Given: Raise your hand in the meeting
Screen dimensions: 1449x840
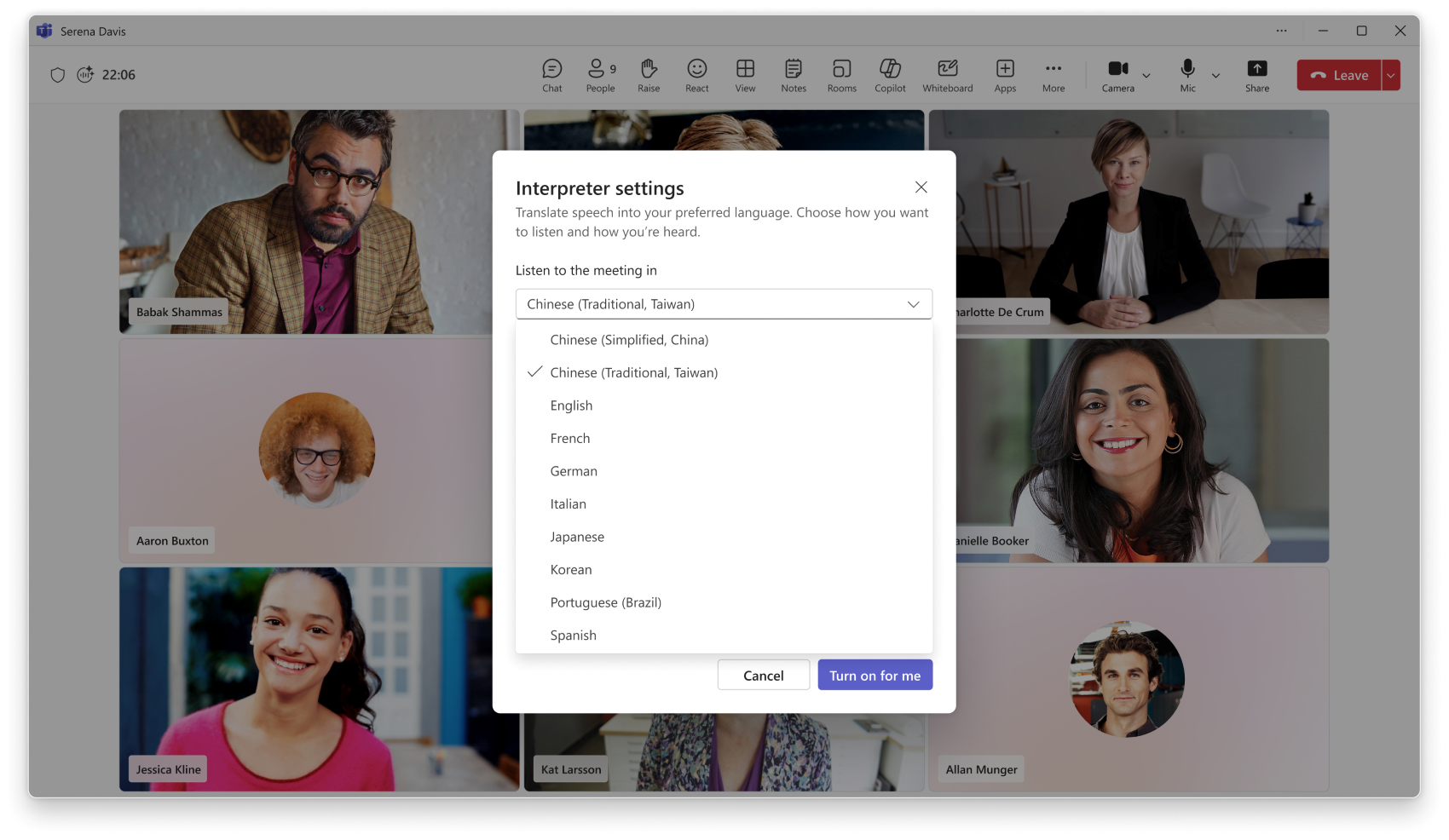Looking at the screenshot, I should tap(649, 75).
